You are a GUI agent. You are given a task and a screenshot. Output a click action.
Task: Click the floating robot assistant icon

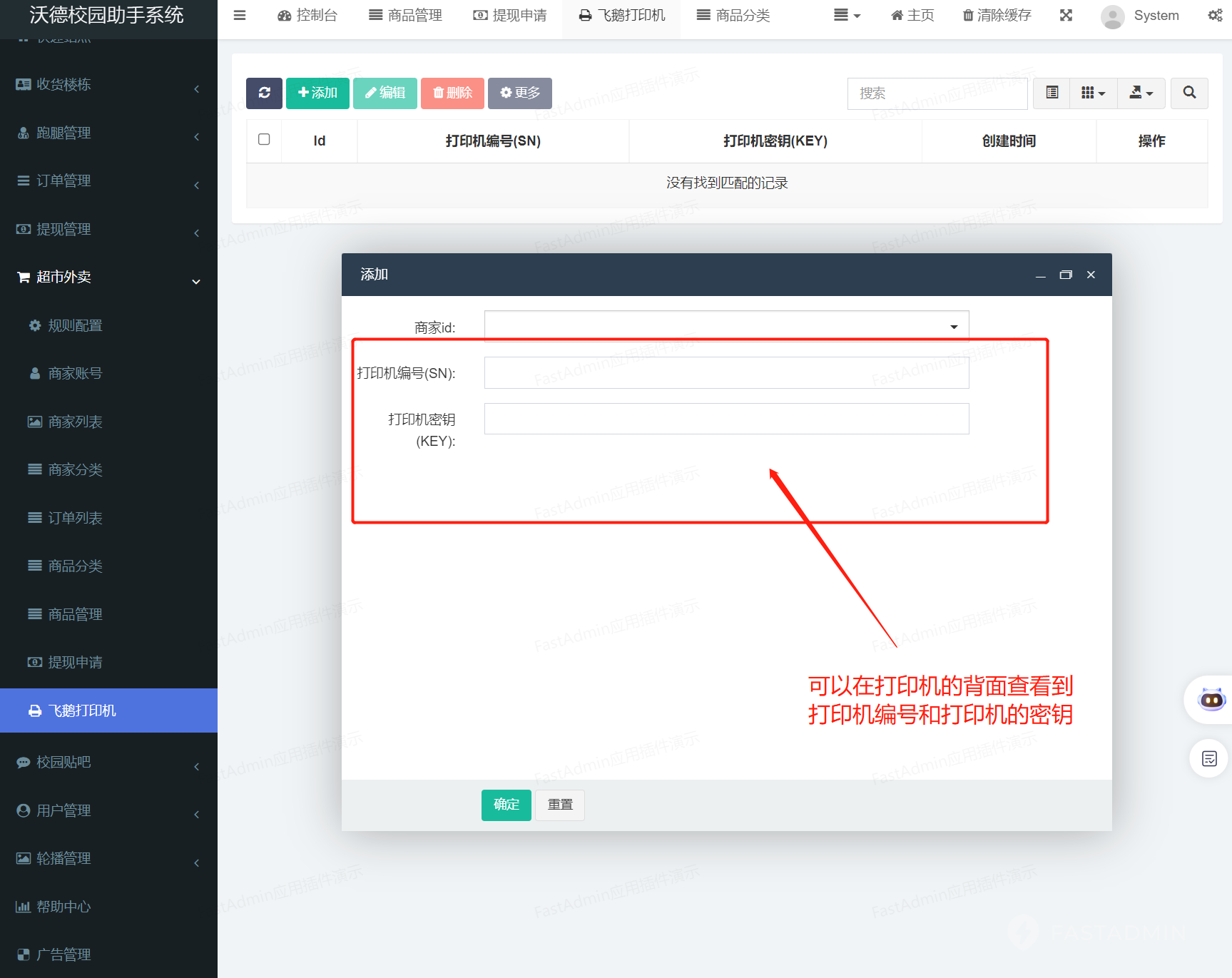(x=1211, y=700)
